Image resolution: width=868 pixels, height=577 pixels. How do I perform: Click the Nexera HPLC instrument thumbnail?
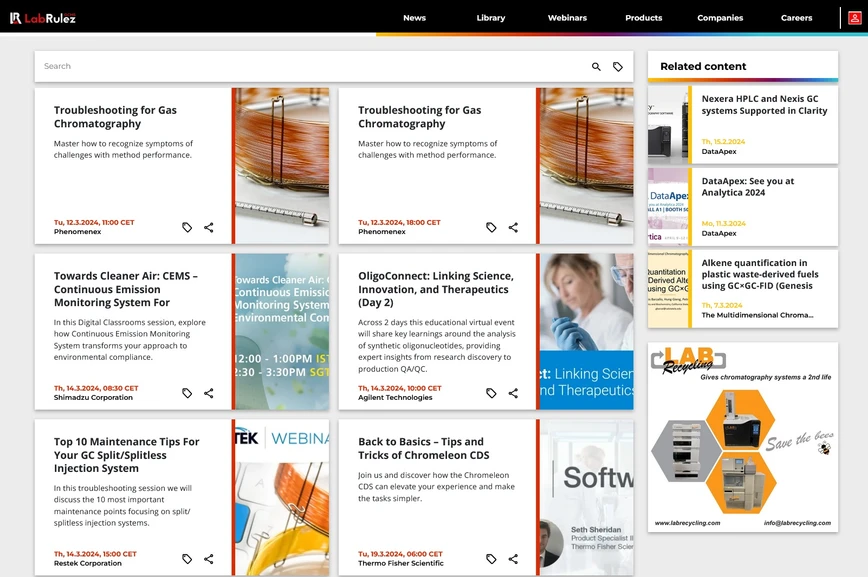668,125
